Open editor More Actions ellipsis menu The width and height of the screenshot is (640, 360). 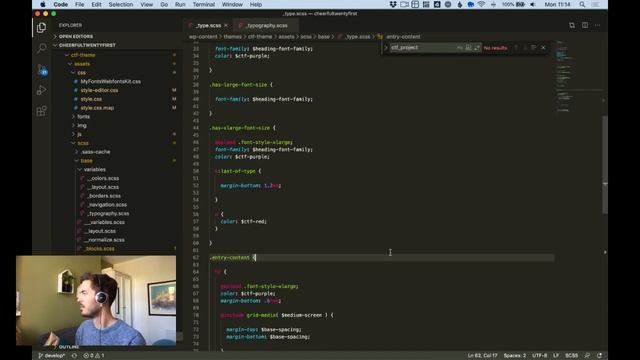point(598,25)
